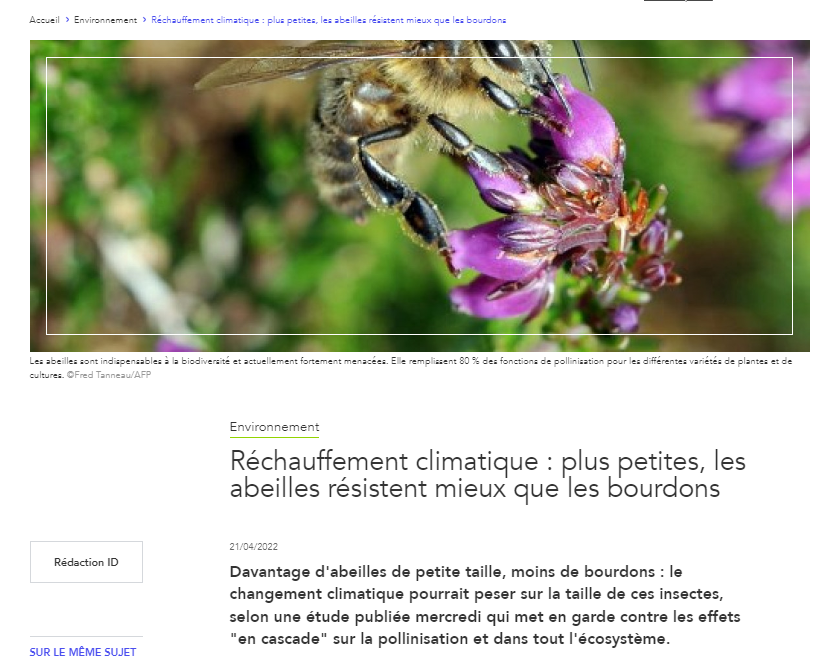Click the SUR LE MÊME SUJET heading
Image resolution: width=832 pixels, height=659 pixels.
(x=83, y=652)
